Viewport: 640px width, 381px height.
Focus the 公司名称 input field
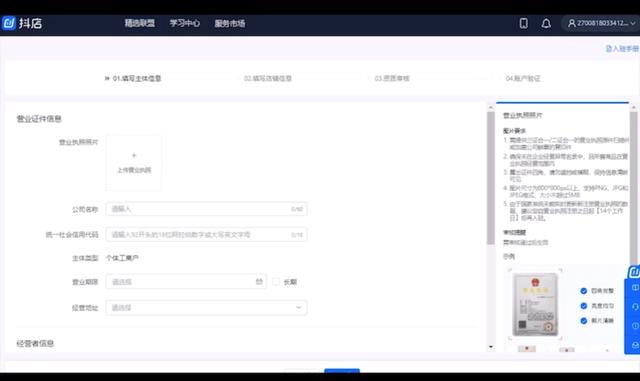[x=207, y=209]
